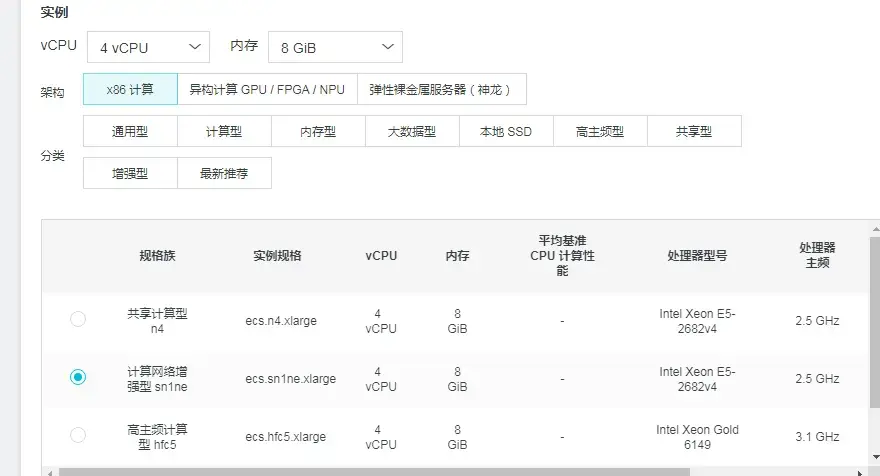Click the 平均基准 CPU 计算性能 header
880x476 pixels.
pyautogui.click(x=562, y=255)
